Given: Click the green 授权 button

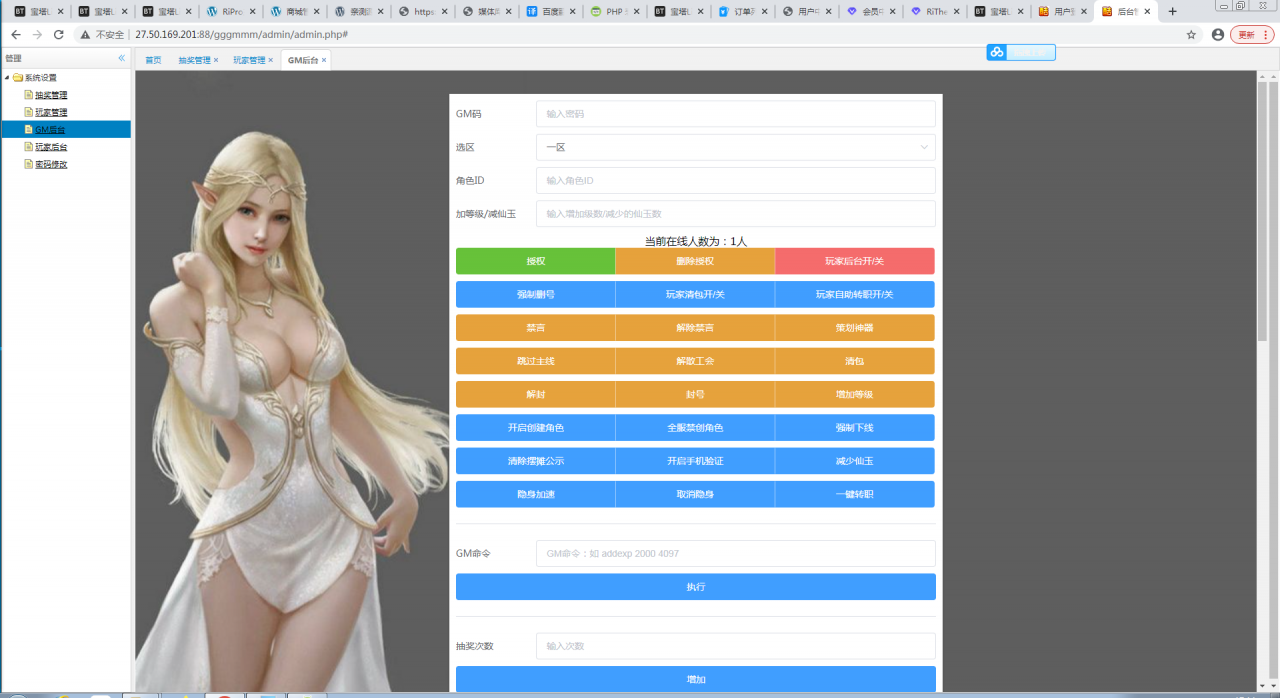Looking at the screenshot, I should (535, 261).
